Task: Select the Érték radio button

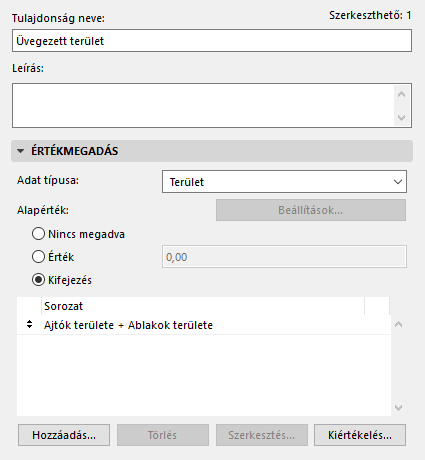Action: pyautogui.click(x=38, y=257)
